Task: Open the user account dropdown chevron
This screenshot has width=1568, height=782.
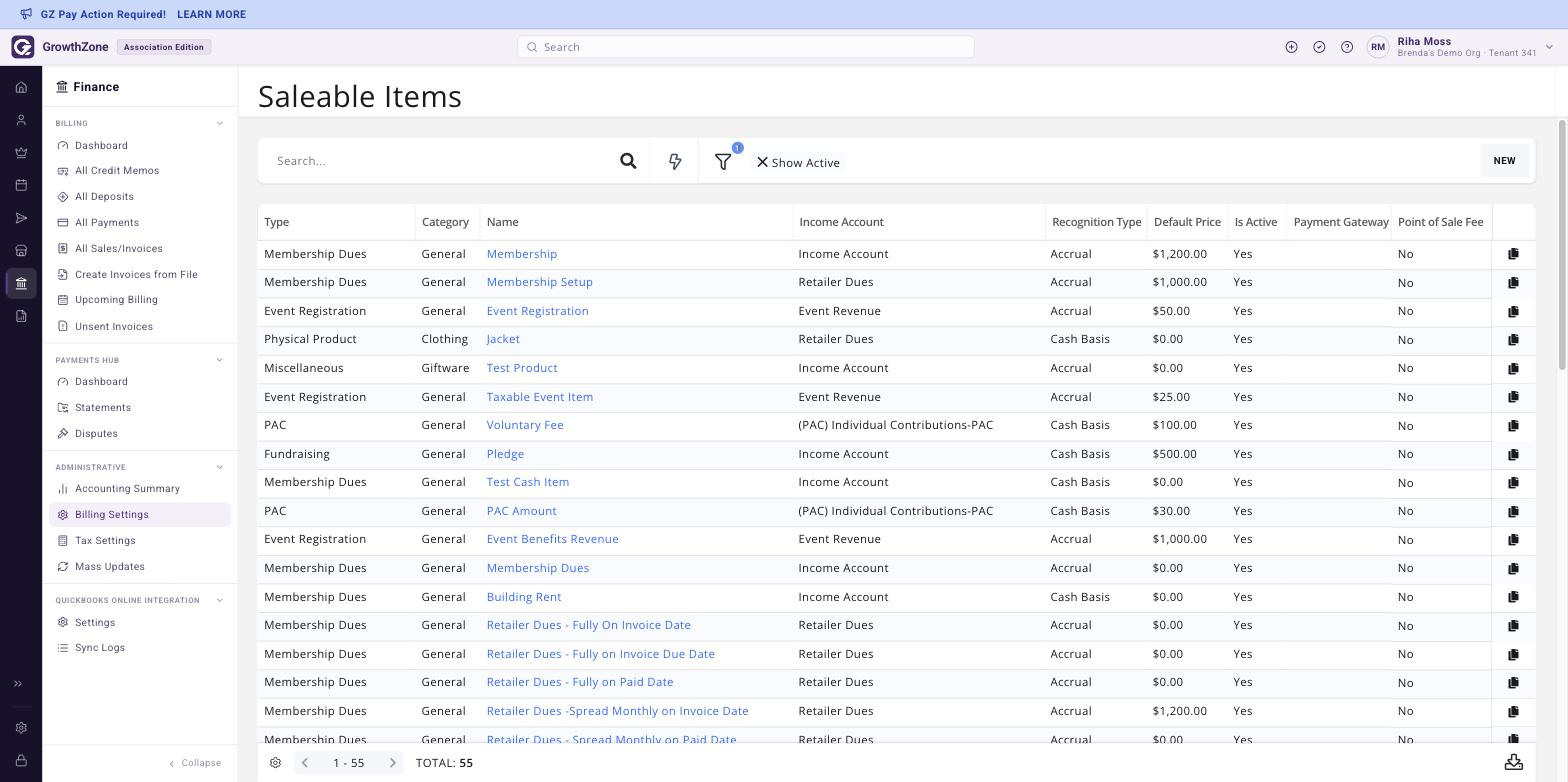Action: (1549, 47)
